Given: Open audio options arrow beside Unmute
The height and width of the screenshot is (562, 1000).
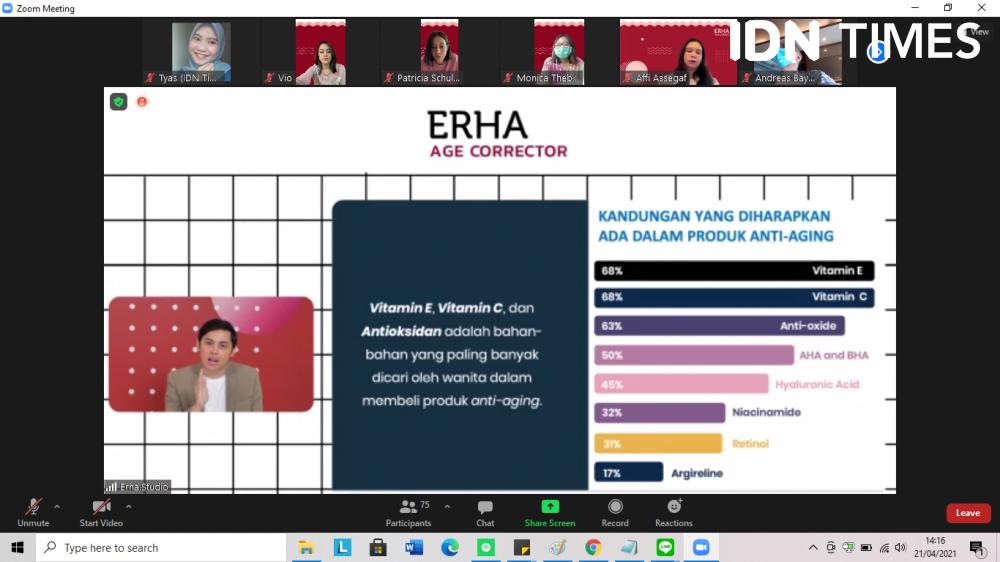Looking at the screenshot, I should tap(57, 507).
